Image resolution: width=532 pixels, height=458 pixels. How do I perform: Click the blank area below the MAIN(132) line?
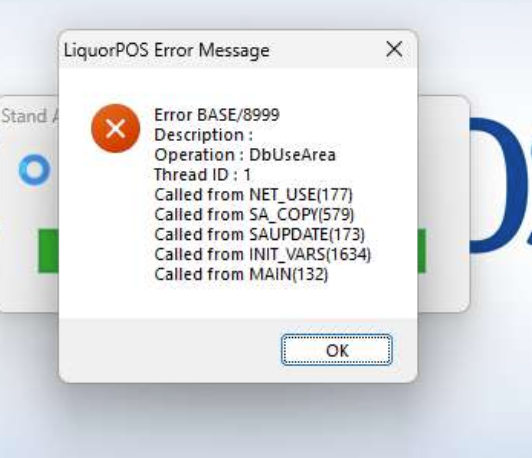point(238,301)
